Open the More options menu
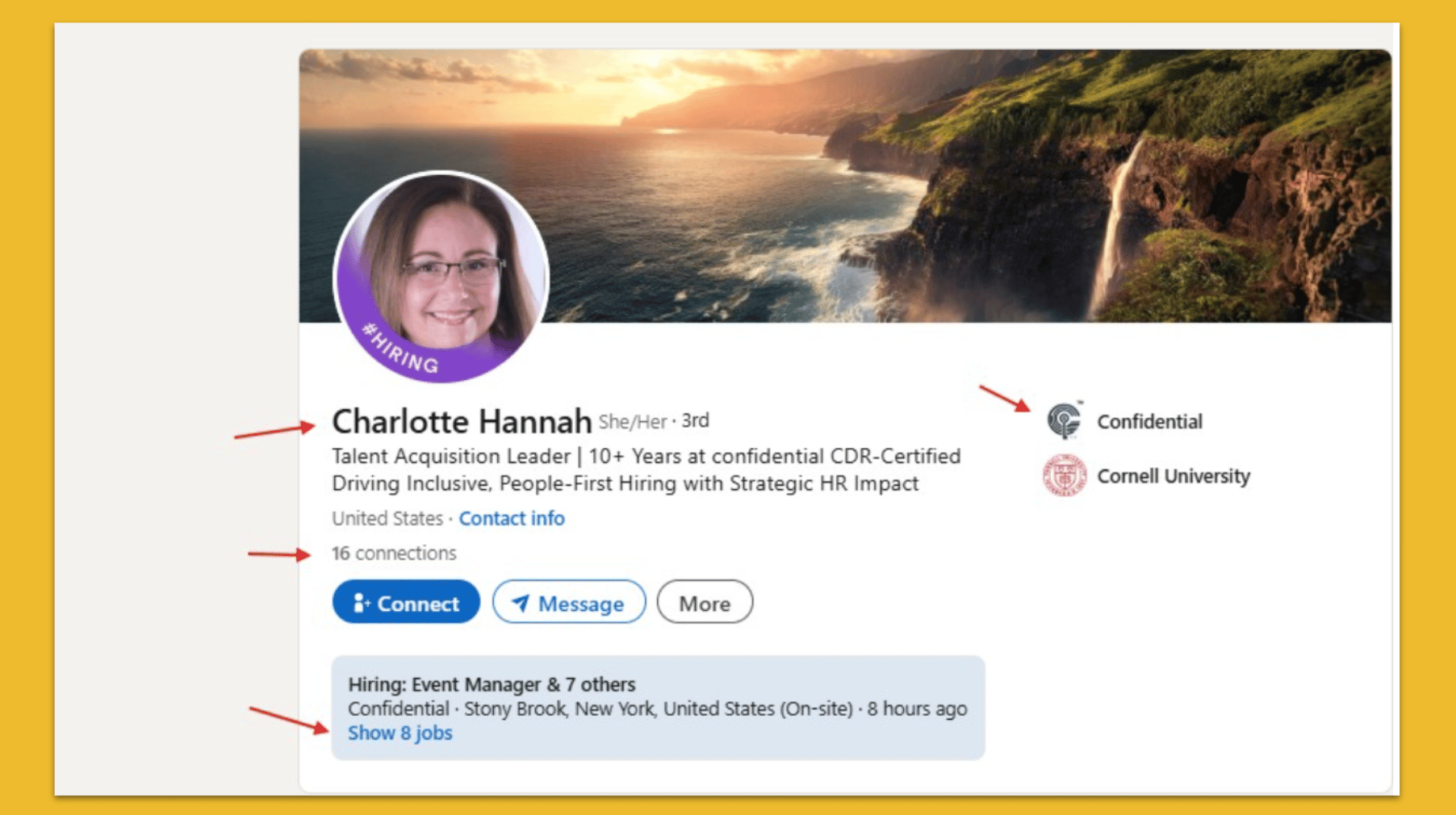 pyautogui.click(x=704, y=602)
